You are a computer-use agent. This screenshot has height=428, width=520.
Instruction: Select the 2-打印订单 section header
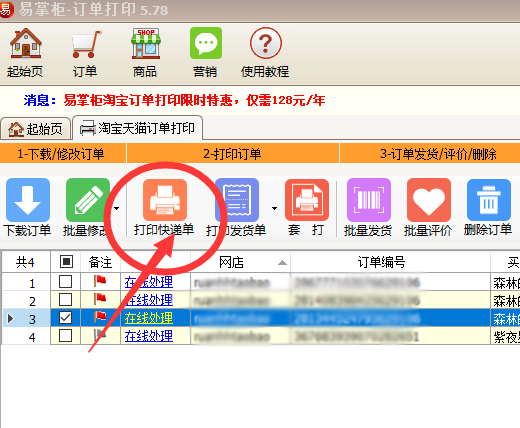tap(233, 154)
